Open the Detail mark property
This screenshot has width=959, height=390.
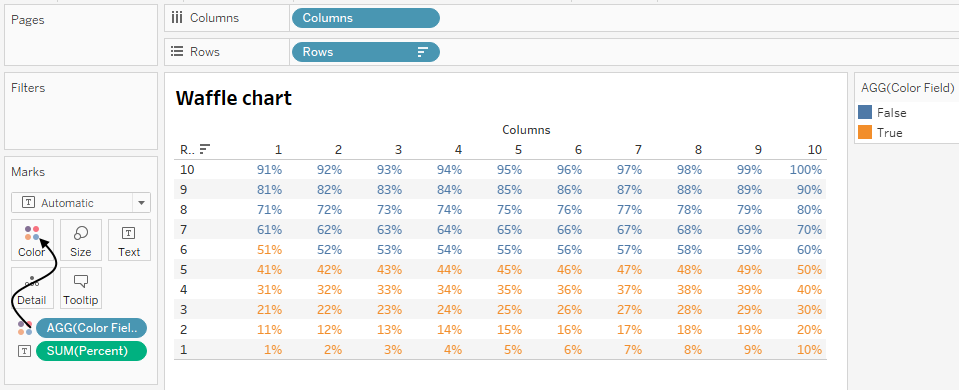click(32, 288)
